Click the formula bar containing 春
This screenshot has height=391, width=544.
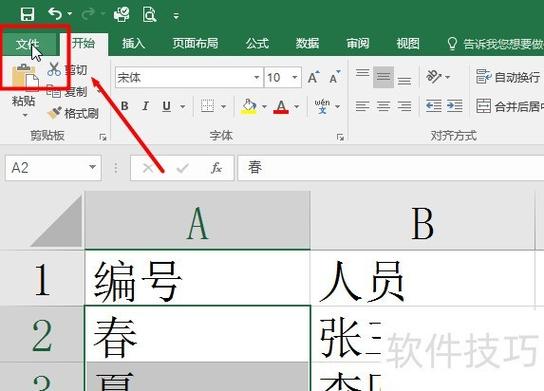(391, 168)
